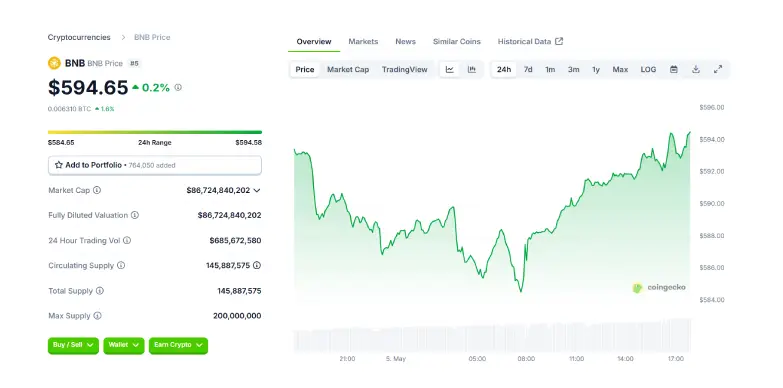
Task: Switch to line chart view icon
Action: pos(449,69)
